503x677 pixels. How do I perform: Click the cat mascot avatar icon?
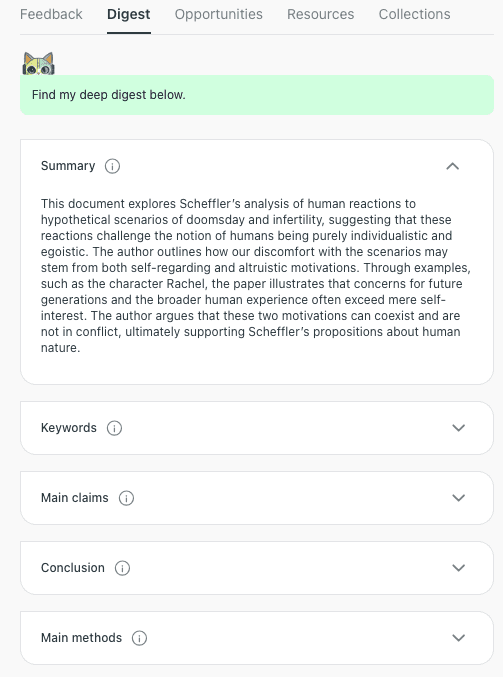coord(38,64)
